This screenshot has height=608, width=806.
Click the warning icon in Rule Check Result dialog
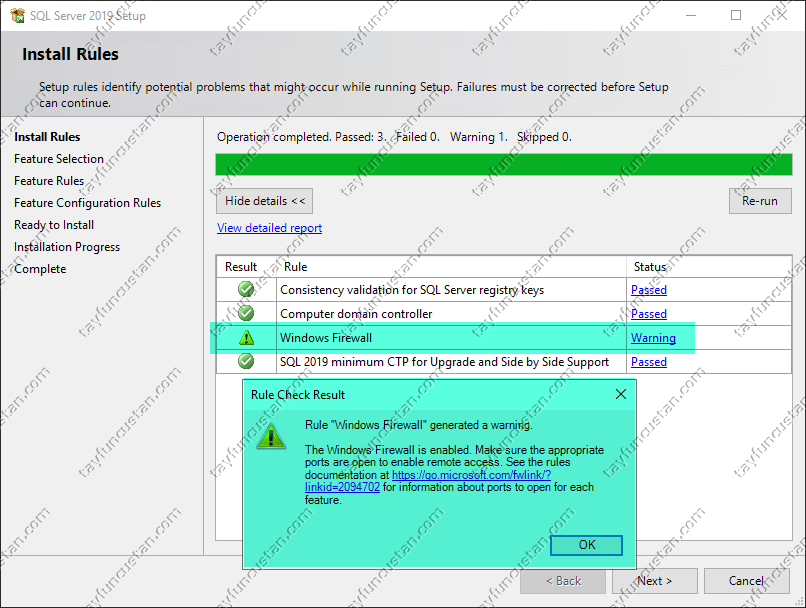271,436
